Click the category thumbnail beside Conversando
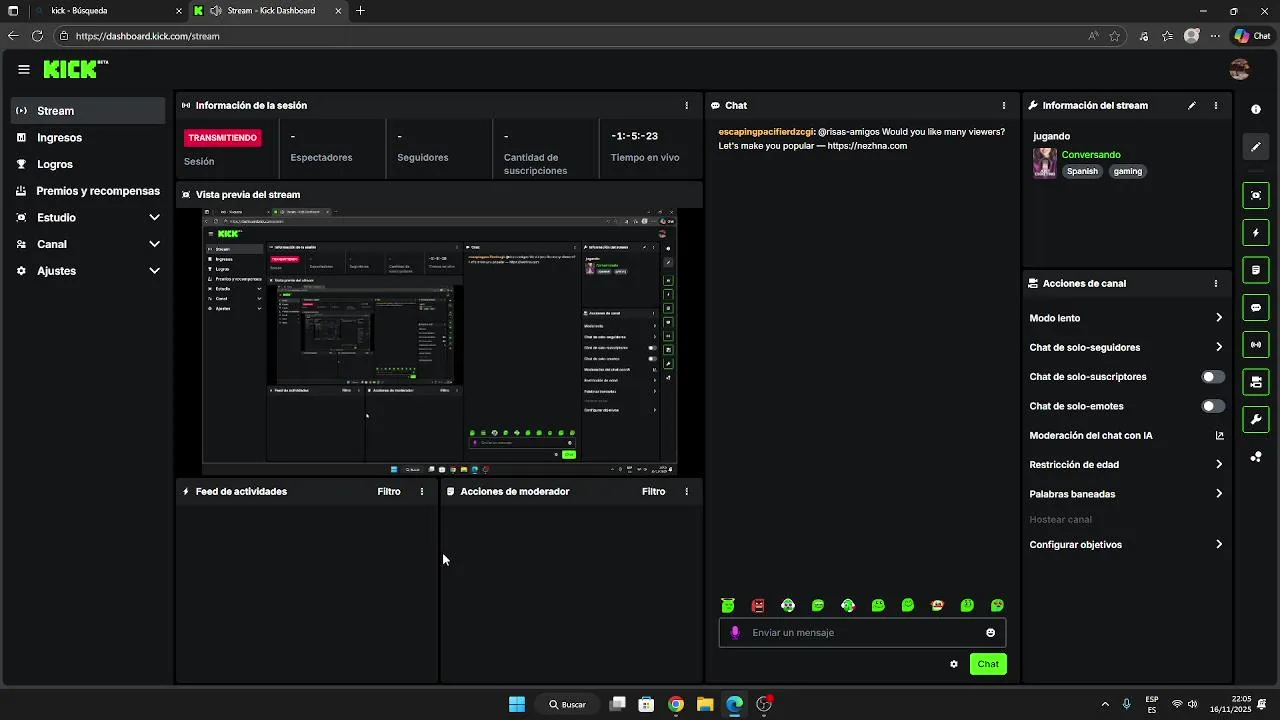The image size is (1280, 720). pos(1045,163)
